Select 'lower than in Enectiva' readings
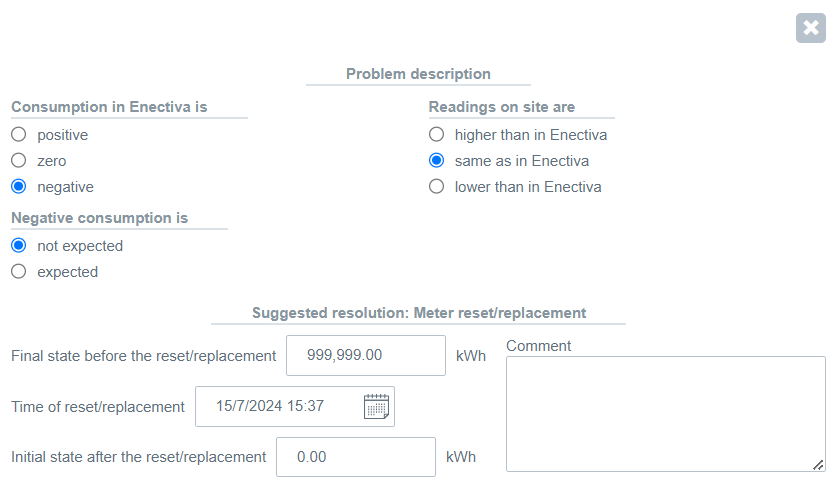Viewport: 834px width, 501px height. pos(435,186)
